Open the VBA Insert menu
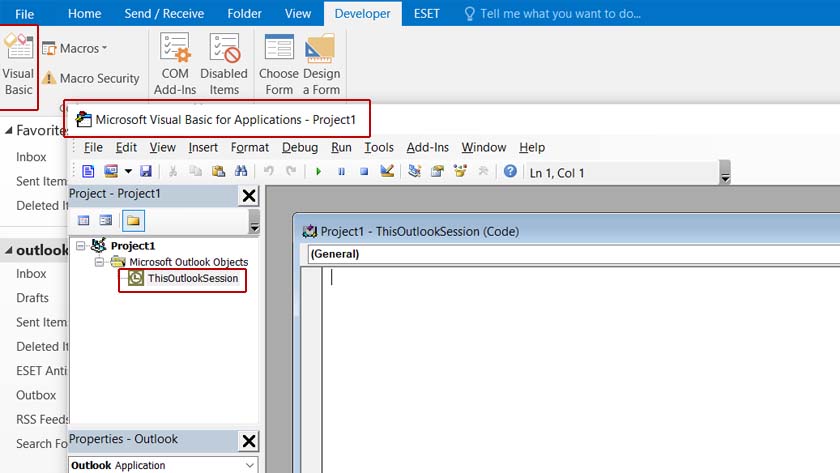Image resolution: width=840 pixels, height=473 pixels. coord(203,147)
